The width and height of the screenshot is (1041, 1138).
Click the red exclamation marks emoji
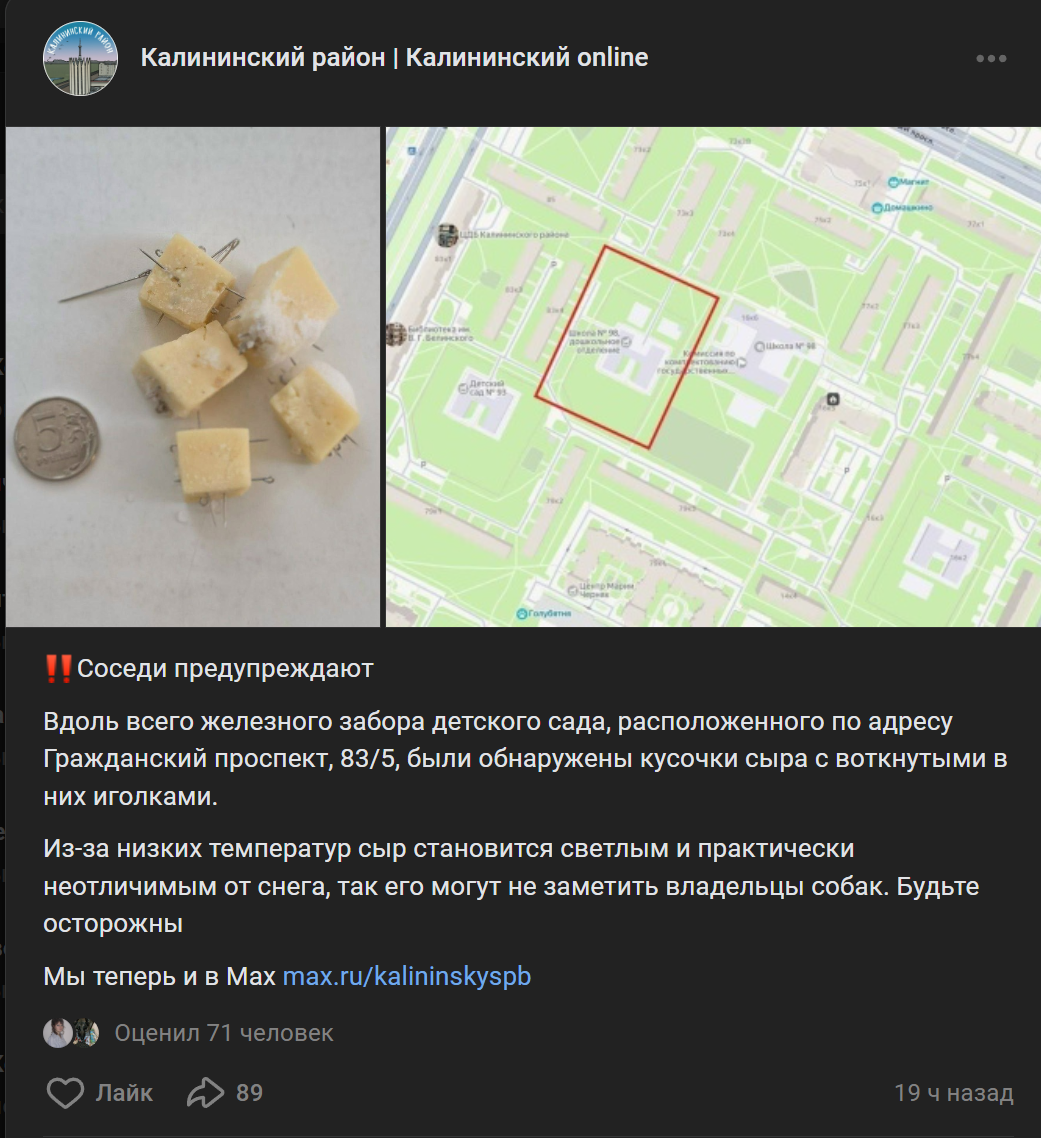tap(58, 668)
